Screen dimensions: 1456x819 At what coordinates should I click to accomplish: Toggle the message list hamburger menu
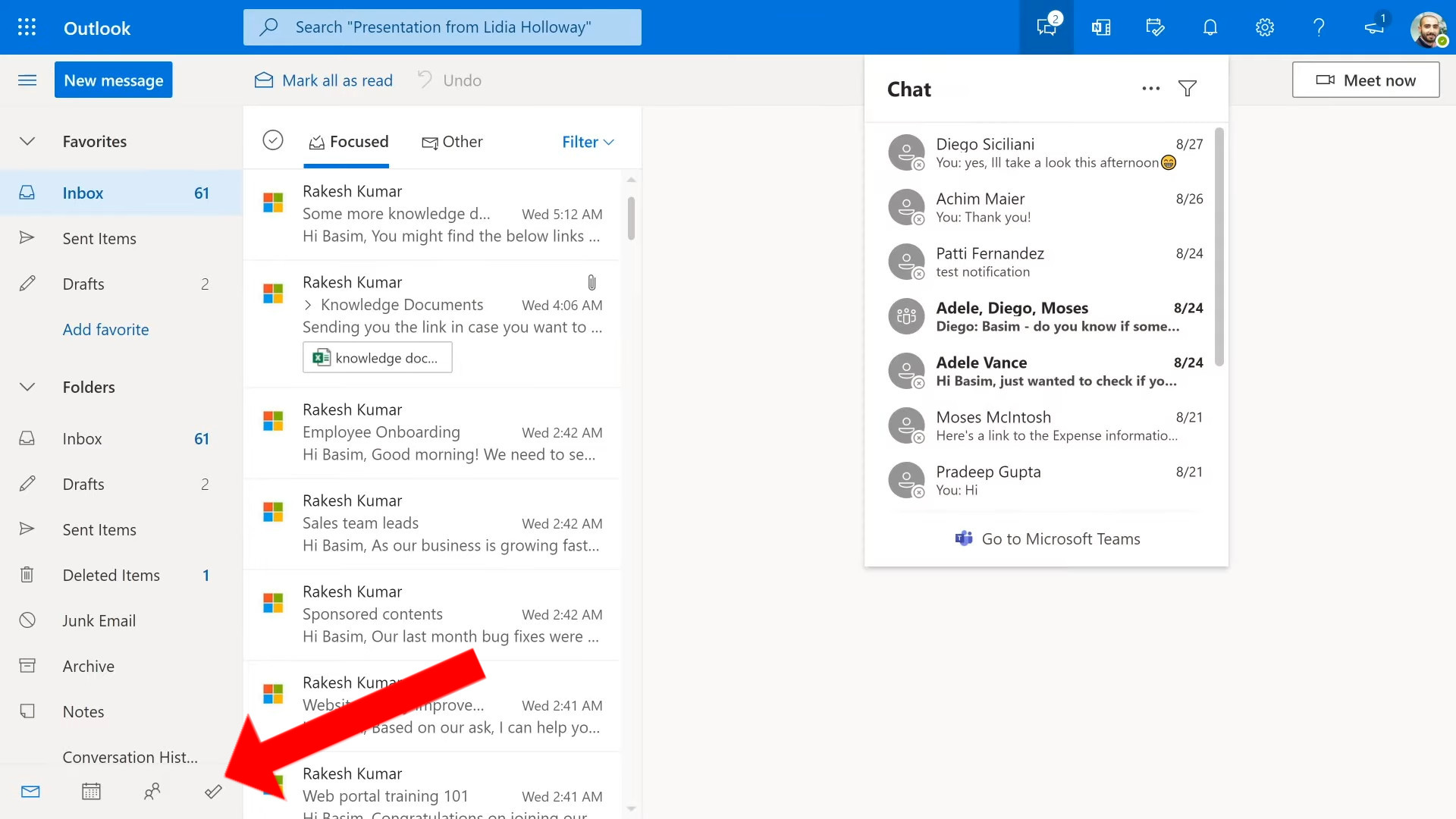point(27,80)
